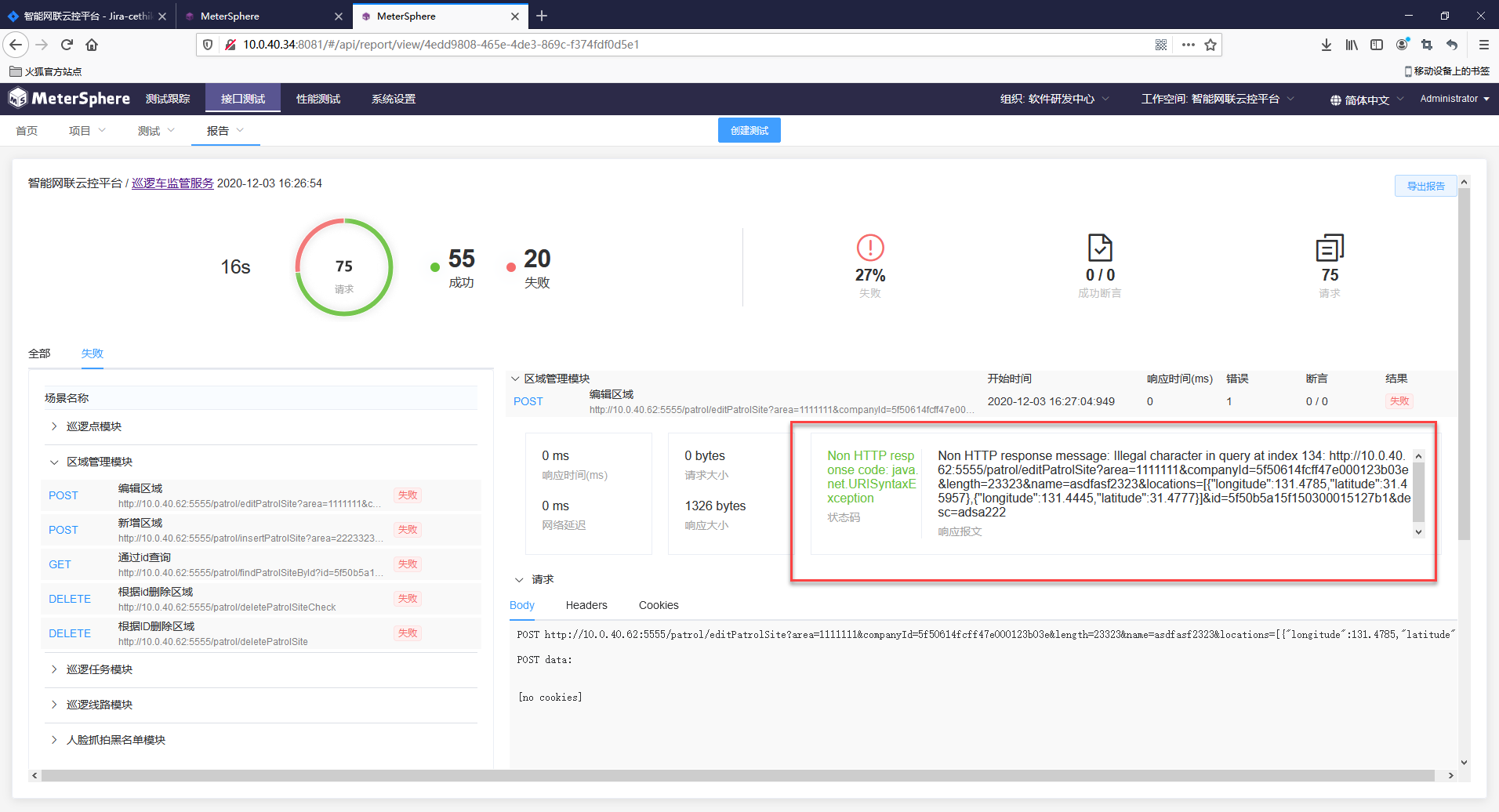Click the undo arrow icon in browser toolbar

pyautogui.click(x=1452, y=45)
